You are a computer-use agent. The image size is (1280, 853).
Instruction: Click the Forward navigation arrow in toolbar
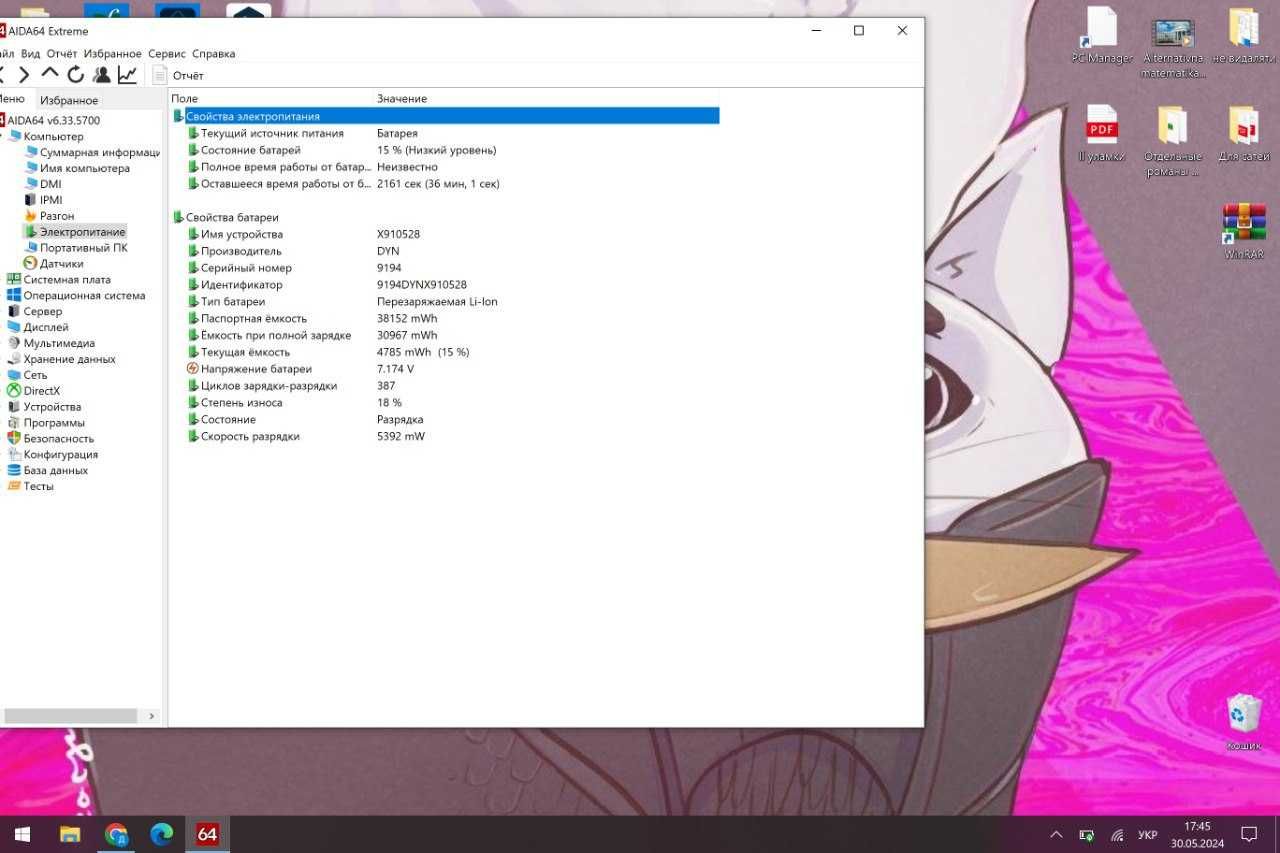25,75
